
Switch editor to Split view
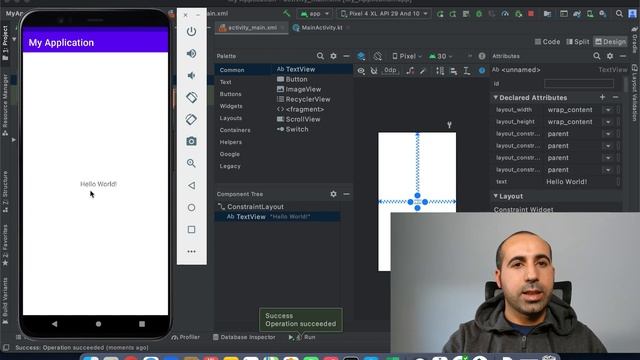point(578,42)
